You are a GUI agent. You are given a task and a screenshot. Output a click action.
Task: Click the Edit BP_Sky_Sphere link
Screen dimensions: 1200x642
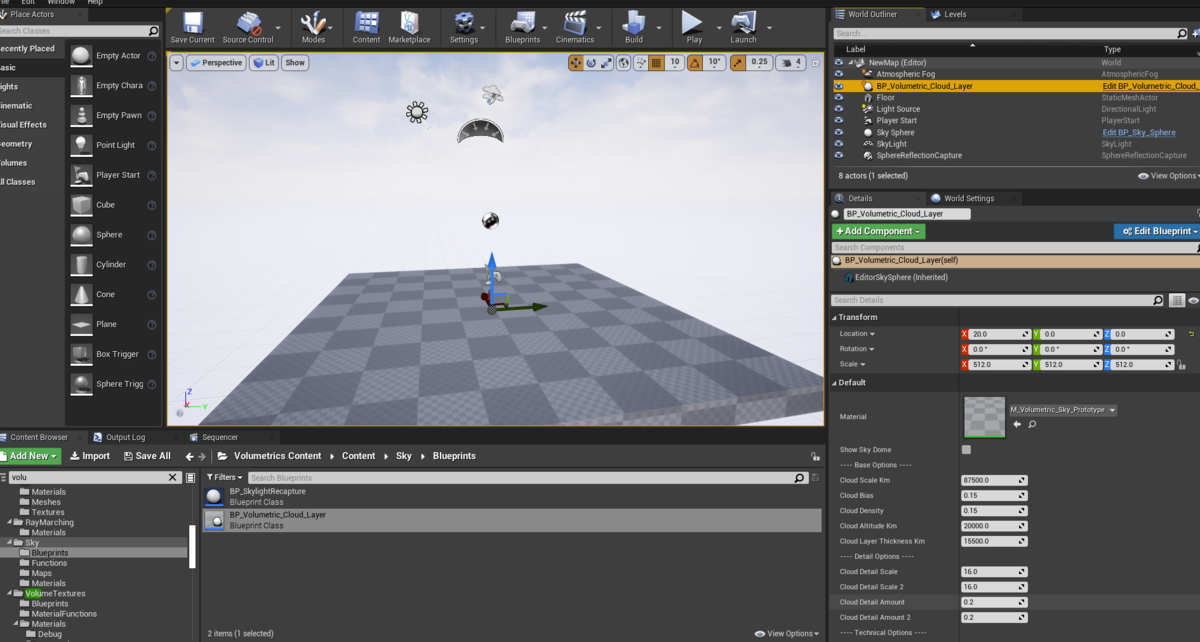click(1139, 132)
